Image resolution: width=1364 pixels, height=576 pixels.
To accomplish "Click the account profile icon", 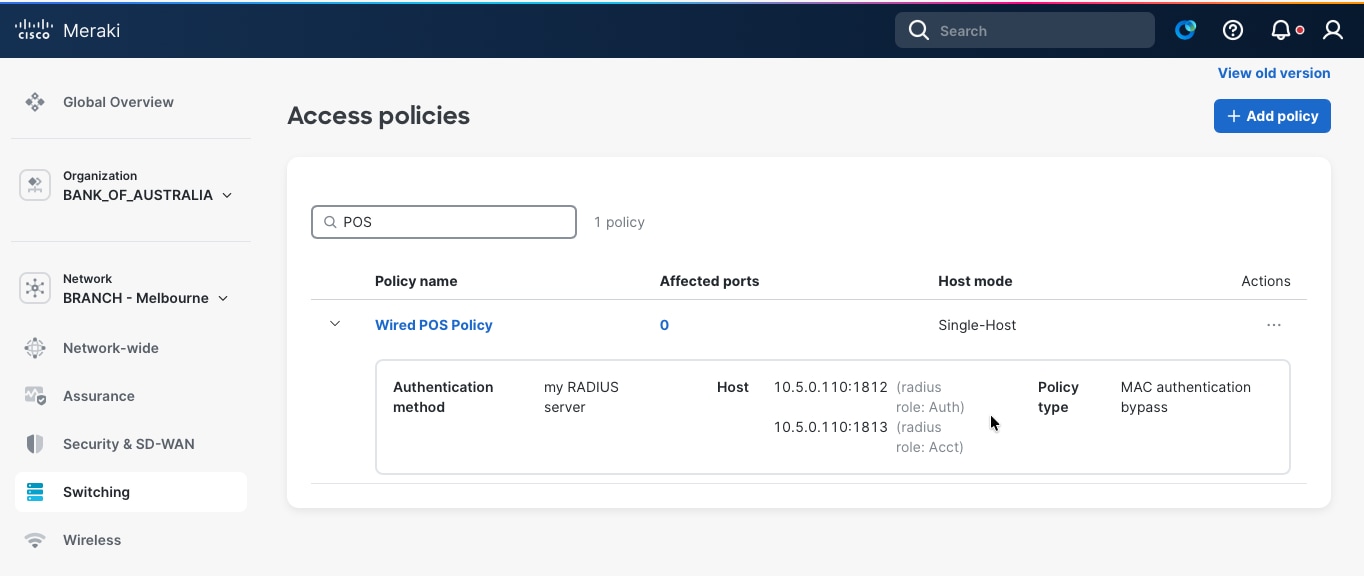I will tap(1333, 30).
